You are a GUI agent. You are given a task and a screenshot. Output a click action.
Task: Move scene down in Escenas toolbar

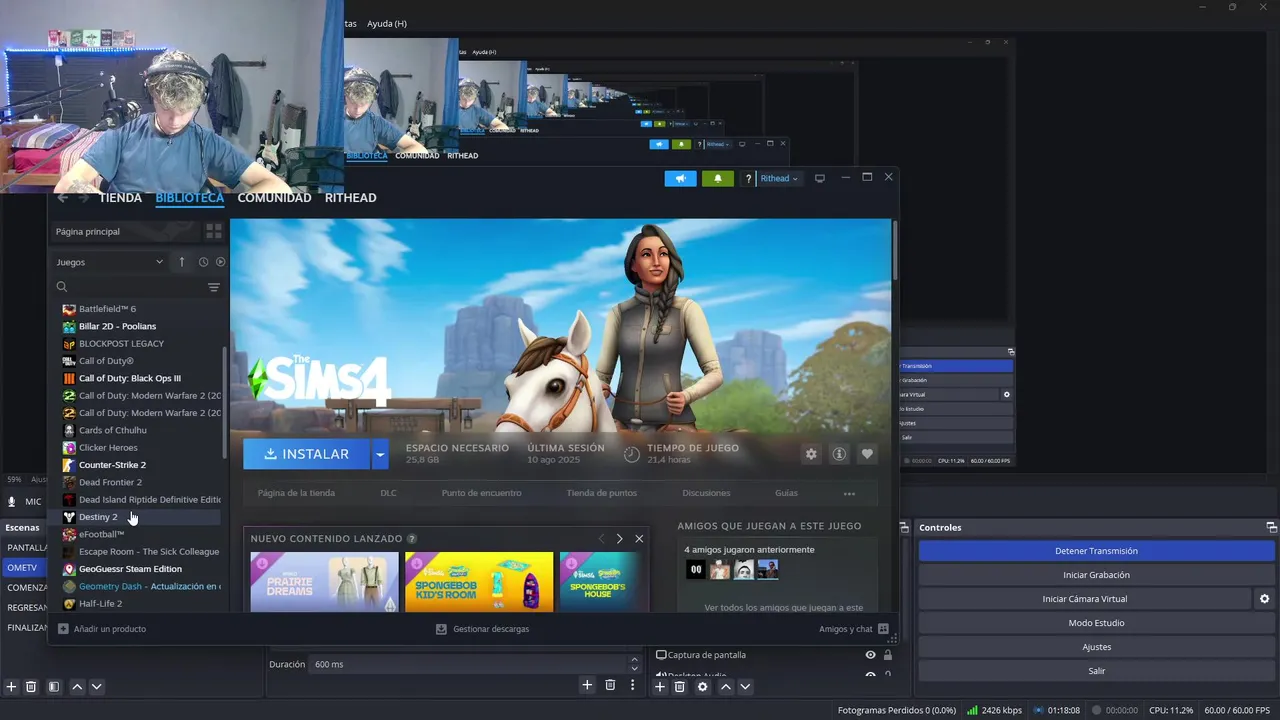pyautogui.click(x=97, y=687)
